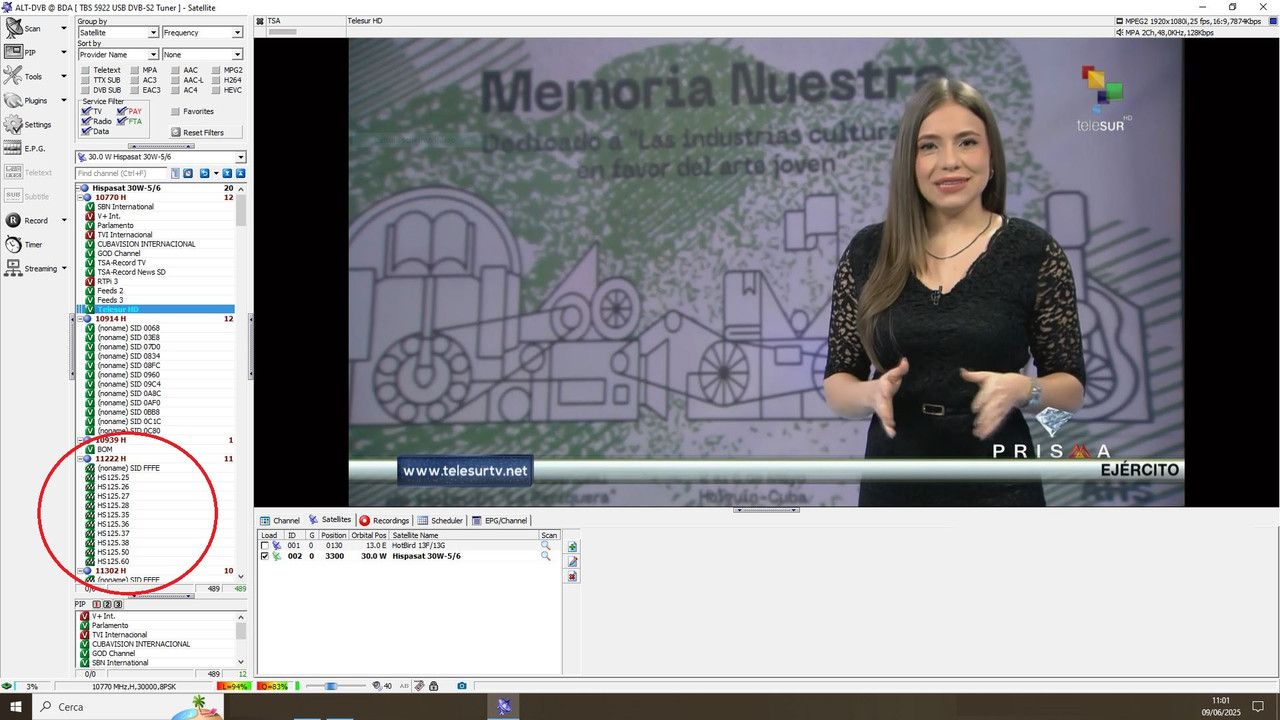Click the first icon right of Find channel
Image resolution: width=1280 pixels, height=720 pixels.
[x=175, y=173]
